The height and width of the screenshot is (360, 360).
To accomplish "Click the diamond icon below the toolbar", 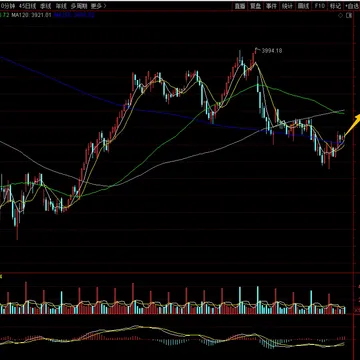I will coord(340,15).
